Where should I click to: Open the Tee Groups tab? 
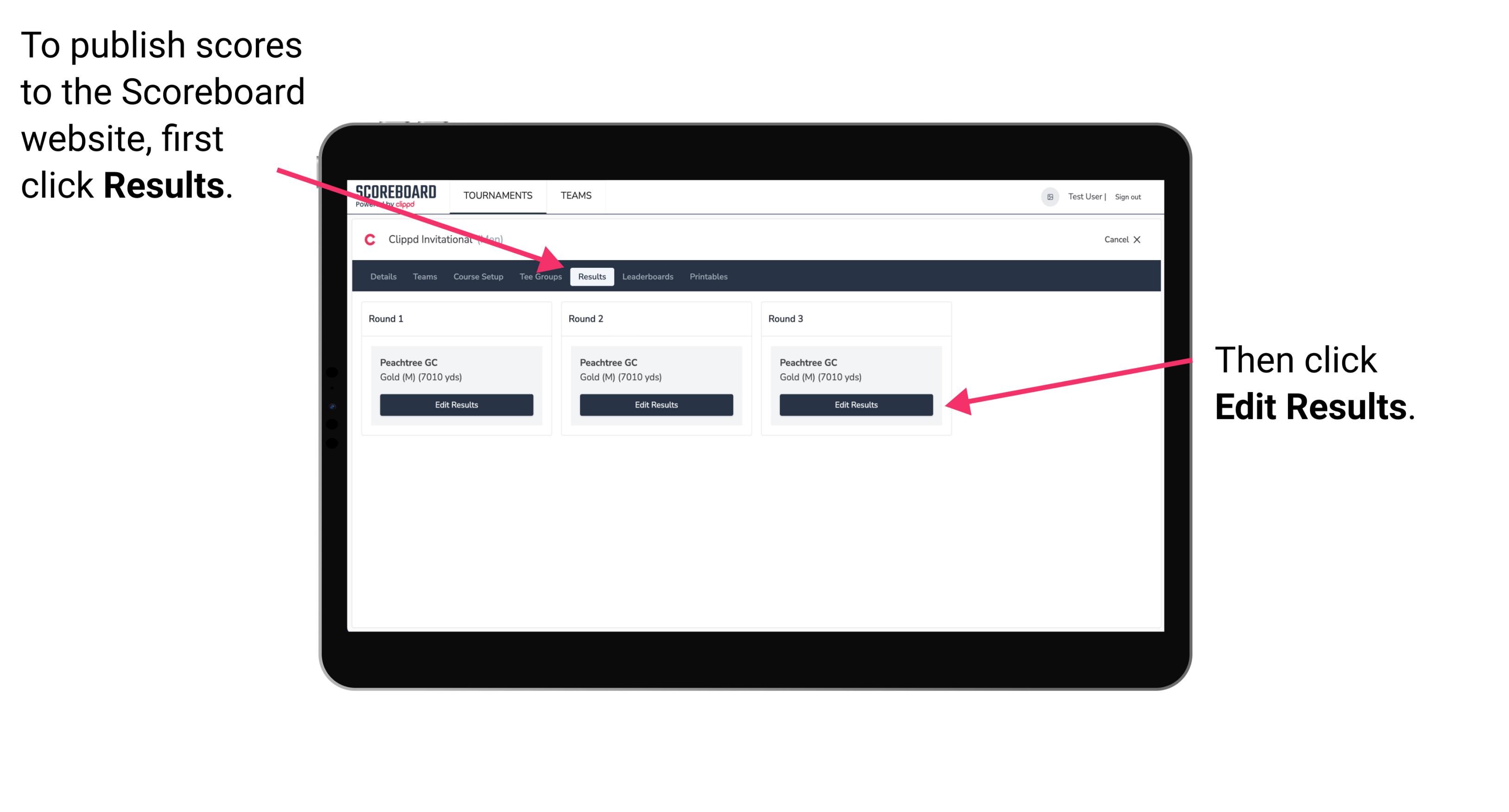click(x=540, y=277)
